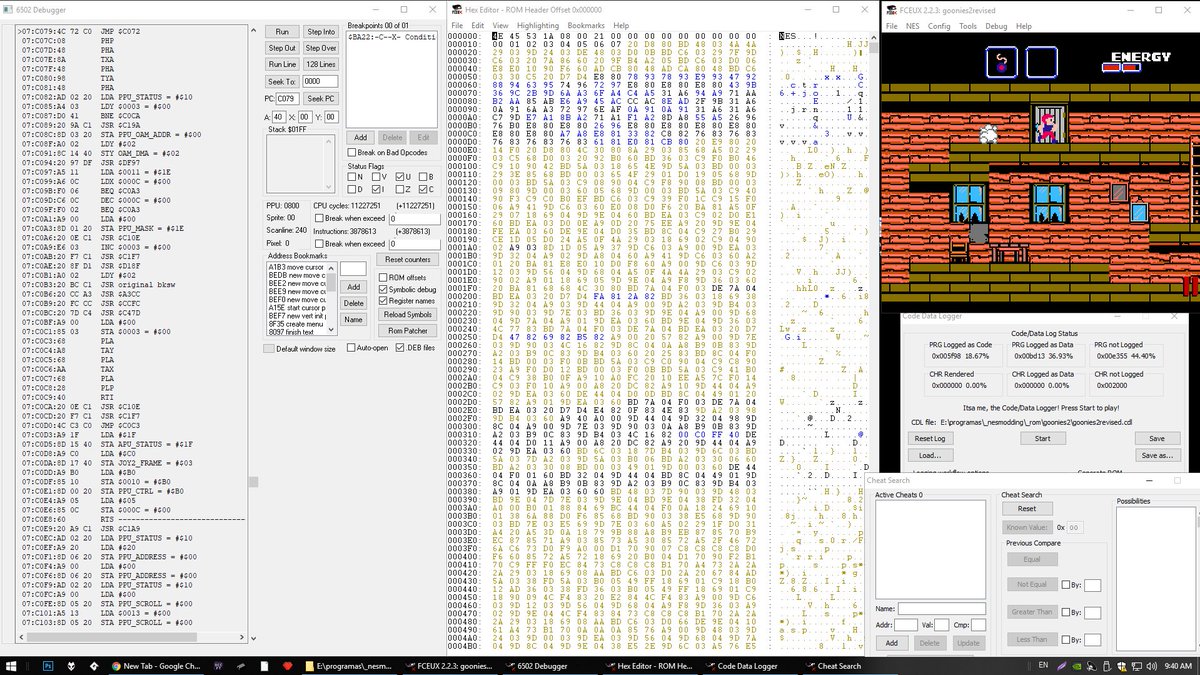Open the Hex Editor Edit menu

pos(478,25)
